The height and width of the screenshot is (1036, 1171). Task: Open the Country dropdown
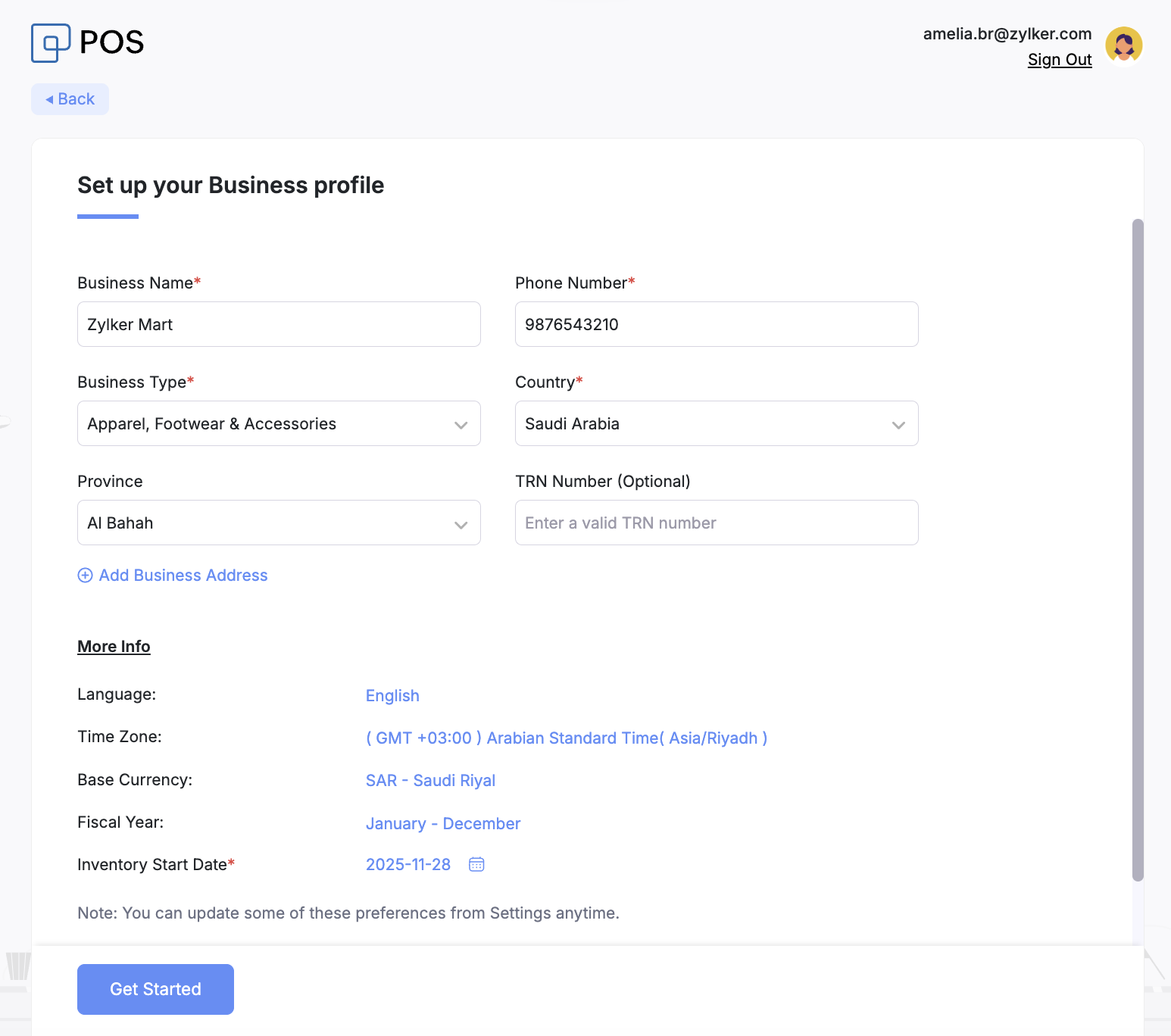pos(716,423)
